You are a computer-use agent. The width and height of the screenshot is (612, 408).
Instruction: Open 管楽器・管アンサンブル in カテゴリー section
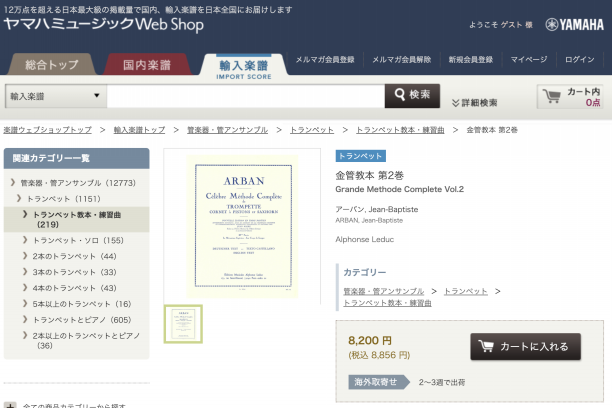(x=384, y=291)
